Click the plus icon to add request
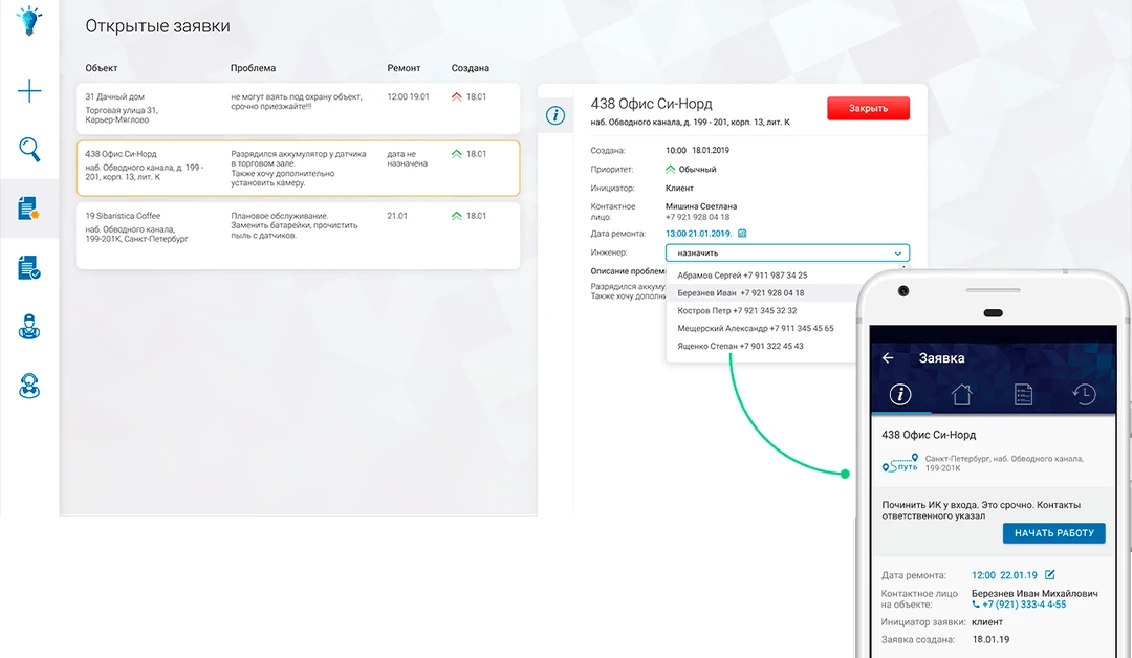Viewport: 1132px width, 658px height. pyautogui.click(x=30, y=92)
